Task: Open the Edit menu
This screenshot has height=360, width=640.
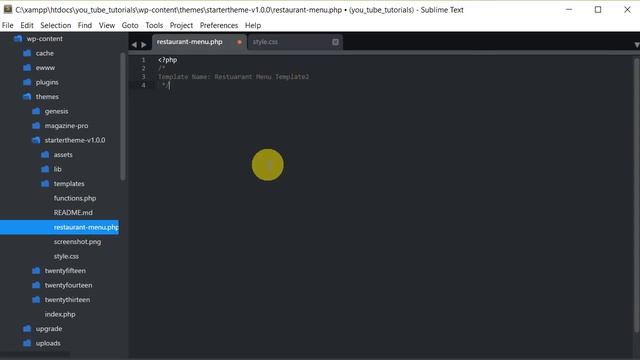Action: coord(27,25)
